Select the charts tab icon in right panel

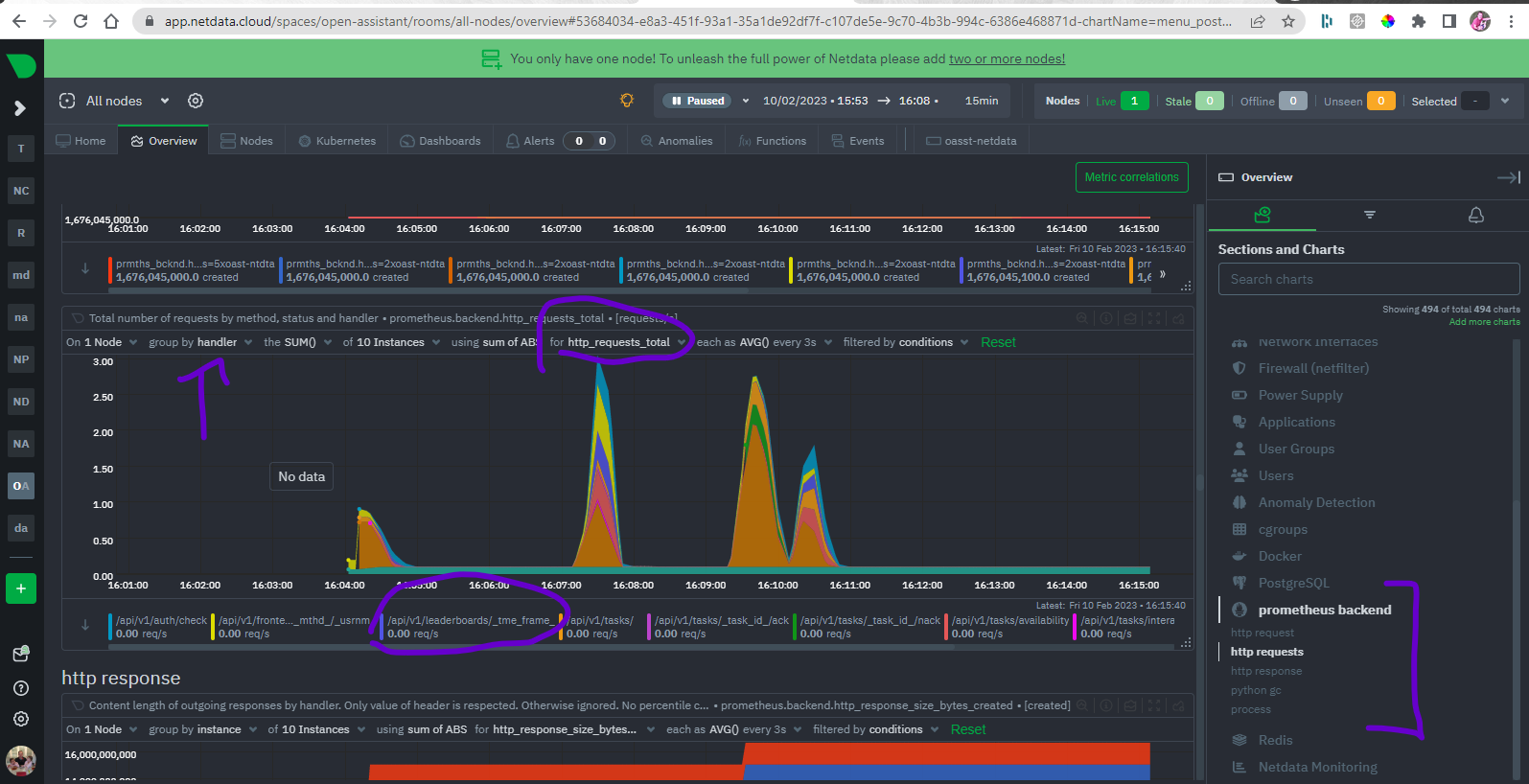(x=1263, y=215)
